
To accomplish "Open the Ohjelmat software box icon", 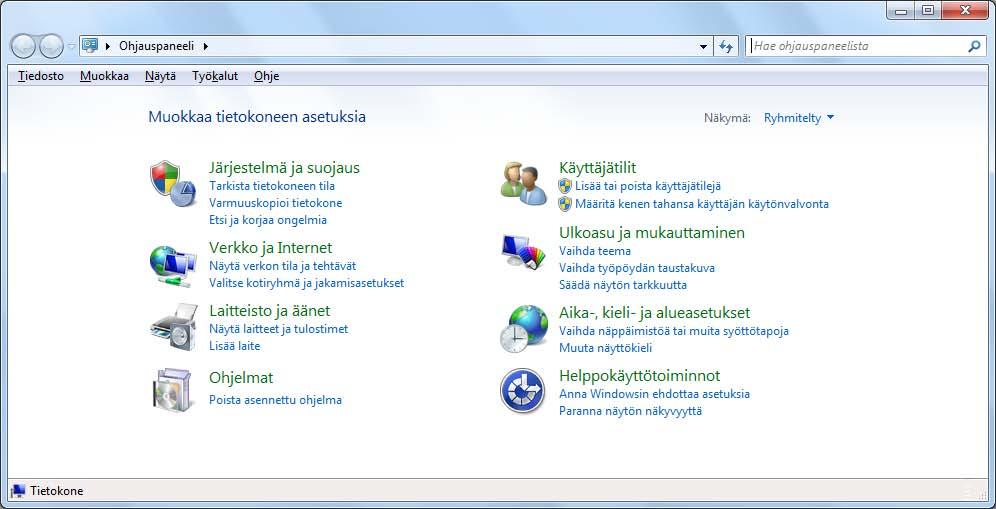I will point(172,390).
